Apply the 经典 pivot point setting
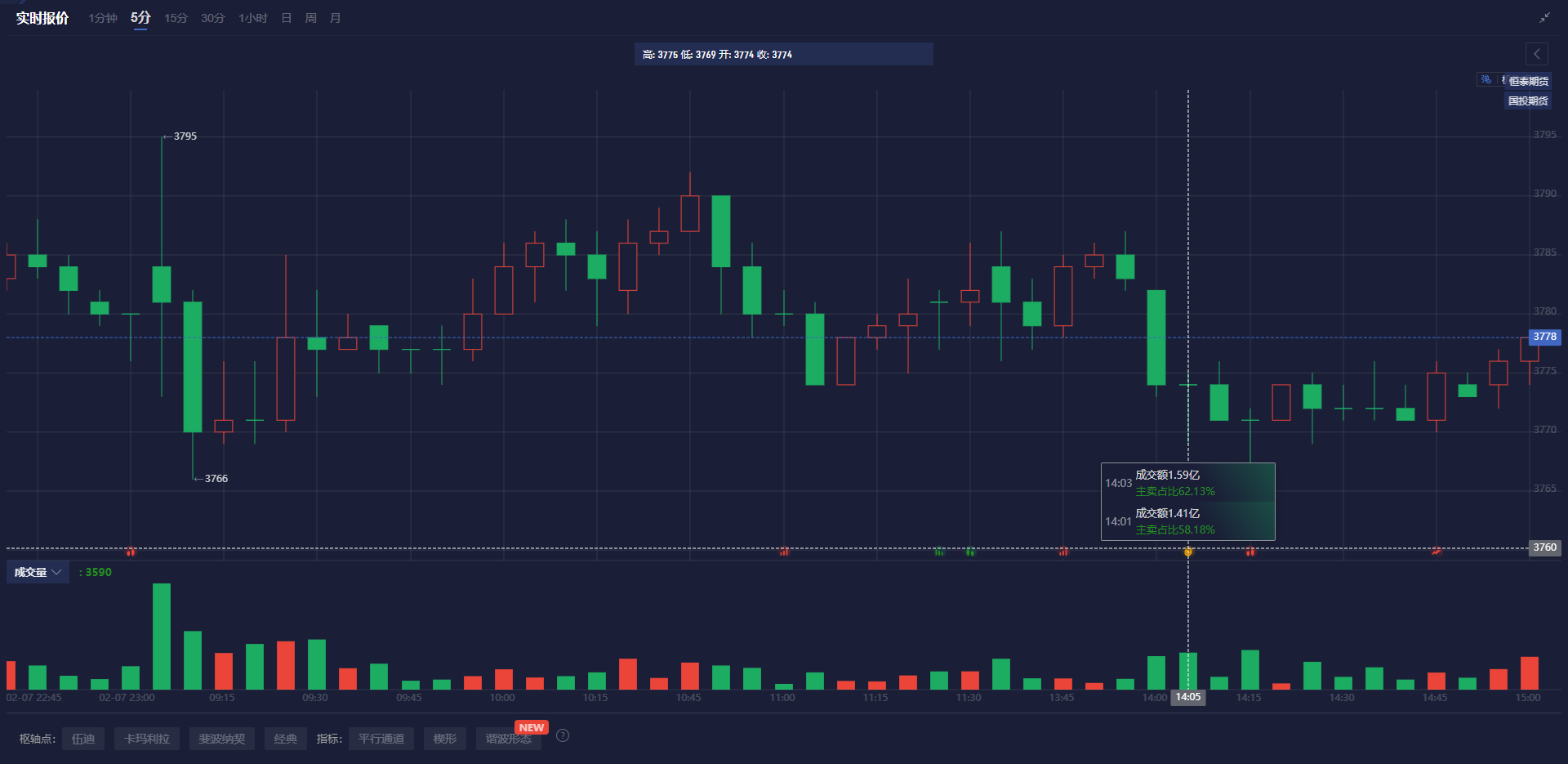This screenshot has height=764, width=1568. coord(285,738)
